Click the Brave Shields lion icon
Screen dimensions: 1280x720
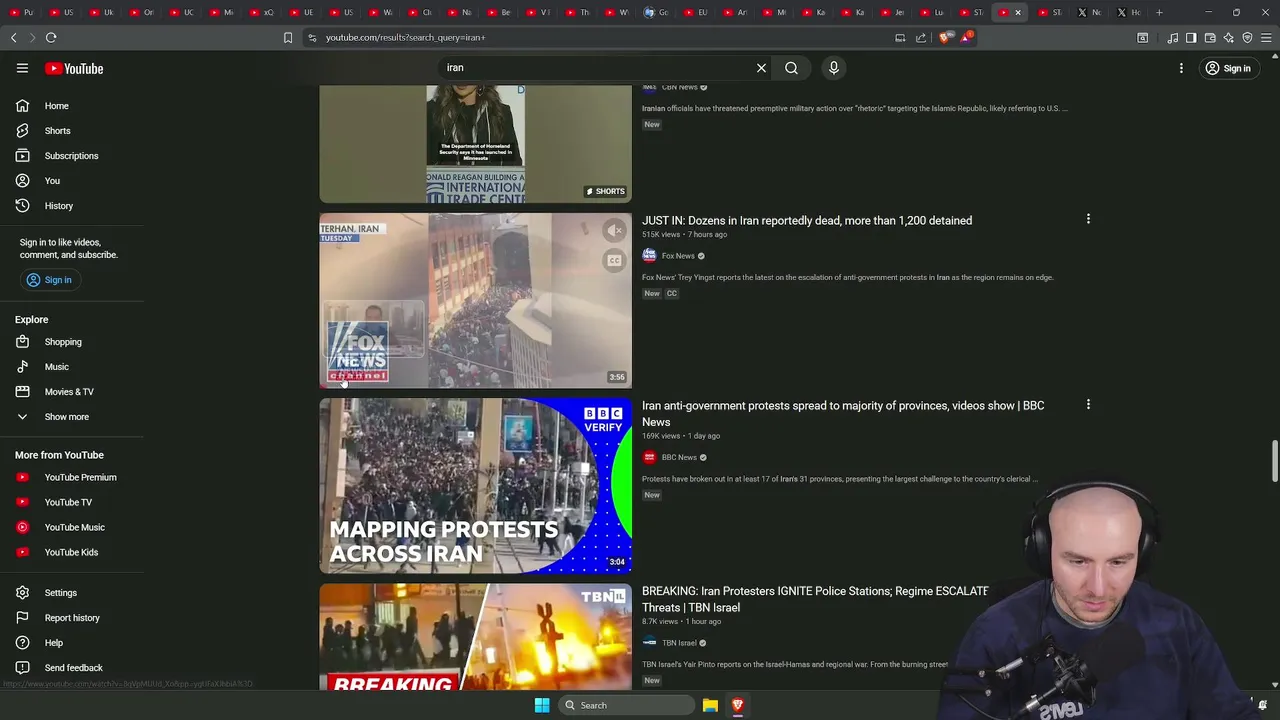[x=945, y=38]
